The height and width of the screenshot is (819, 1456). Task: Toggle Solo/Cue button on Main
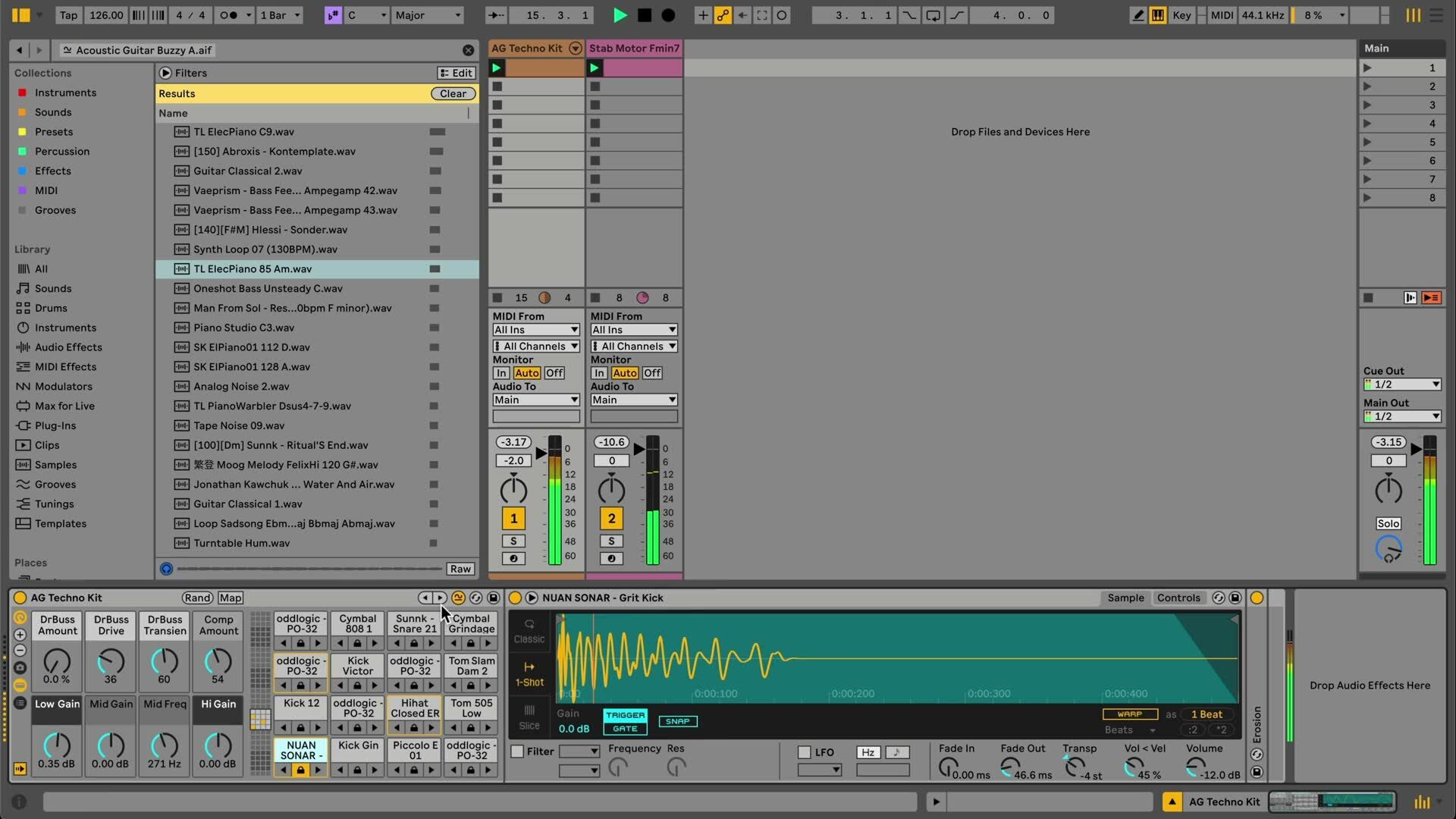1389,524
